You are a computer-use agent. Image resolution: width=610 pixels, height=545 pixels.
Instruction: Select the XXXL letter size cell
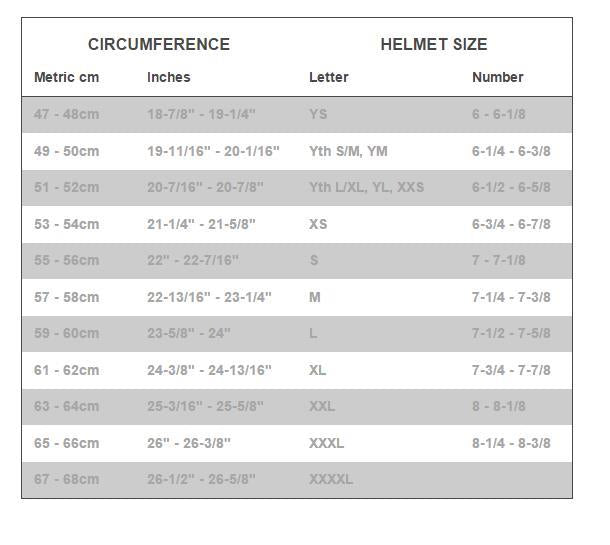326,443
